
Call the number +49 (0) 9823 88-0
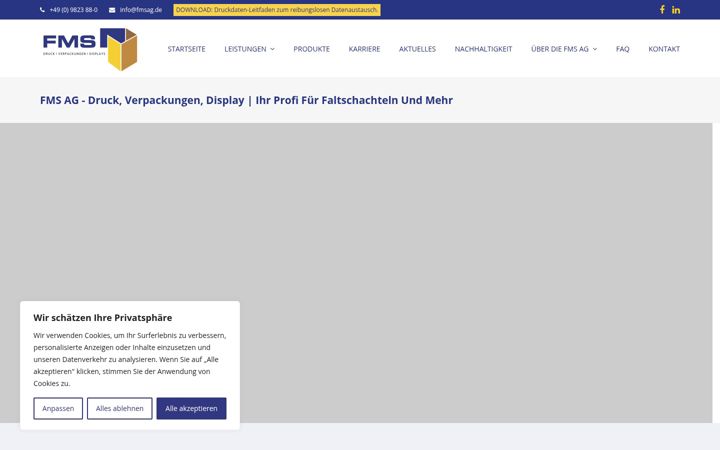pos(73,10)
